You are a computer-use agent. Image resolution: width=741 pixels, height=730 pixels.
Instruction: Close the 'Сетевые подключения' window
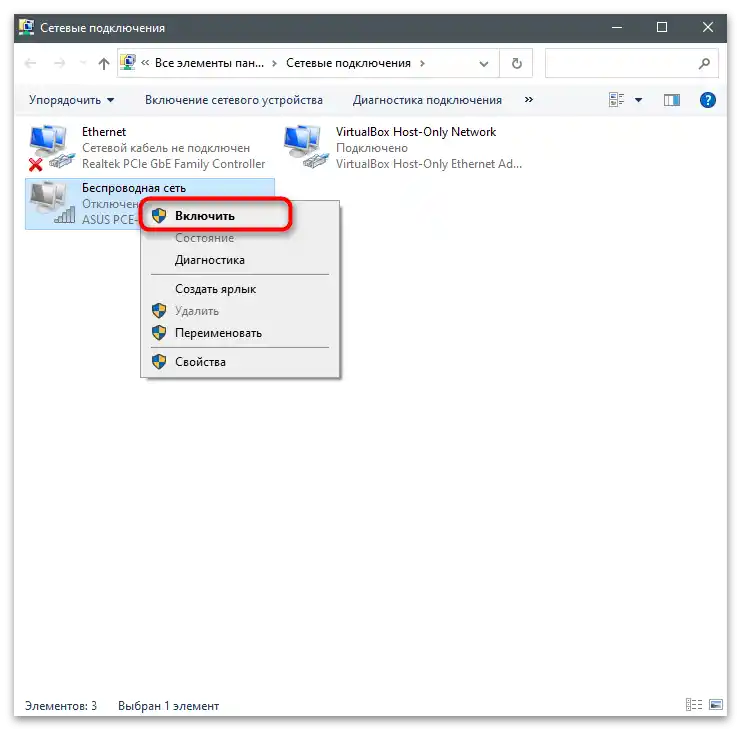[707, 27]
